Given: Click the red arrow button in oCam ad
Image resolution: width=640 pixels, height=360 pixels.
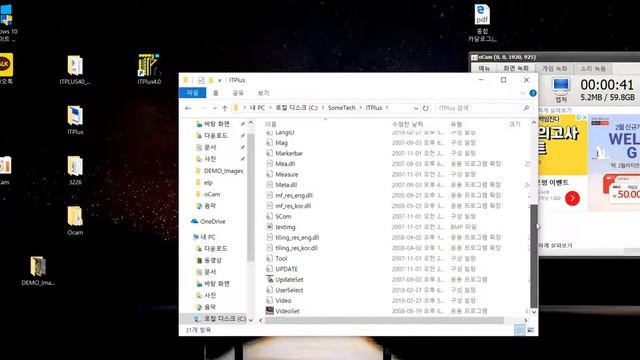Looking at the screenshot, I should (x=572, y=198).
